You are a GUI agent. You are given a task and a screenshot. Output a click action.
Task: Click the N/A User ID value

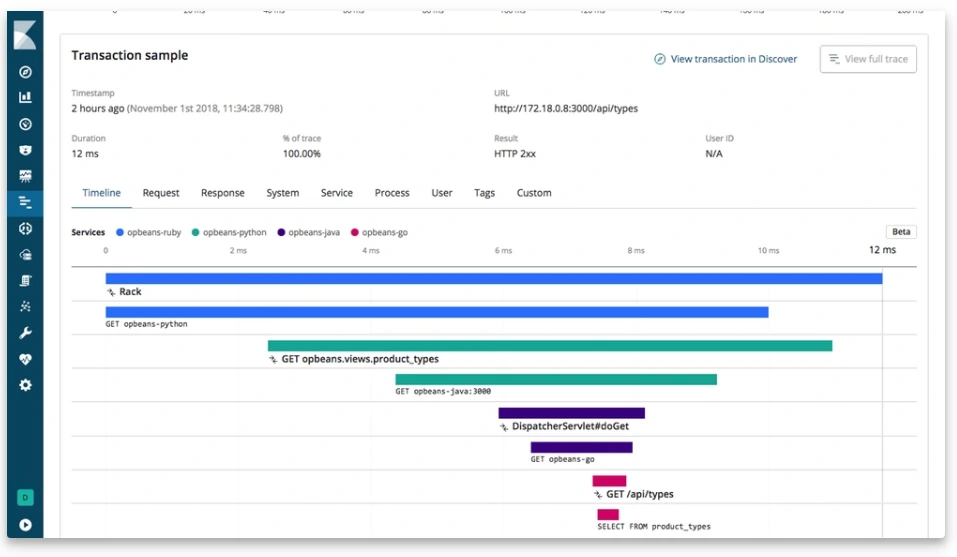[713, 154]
